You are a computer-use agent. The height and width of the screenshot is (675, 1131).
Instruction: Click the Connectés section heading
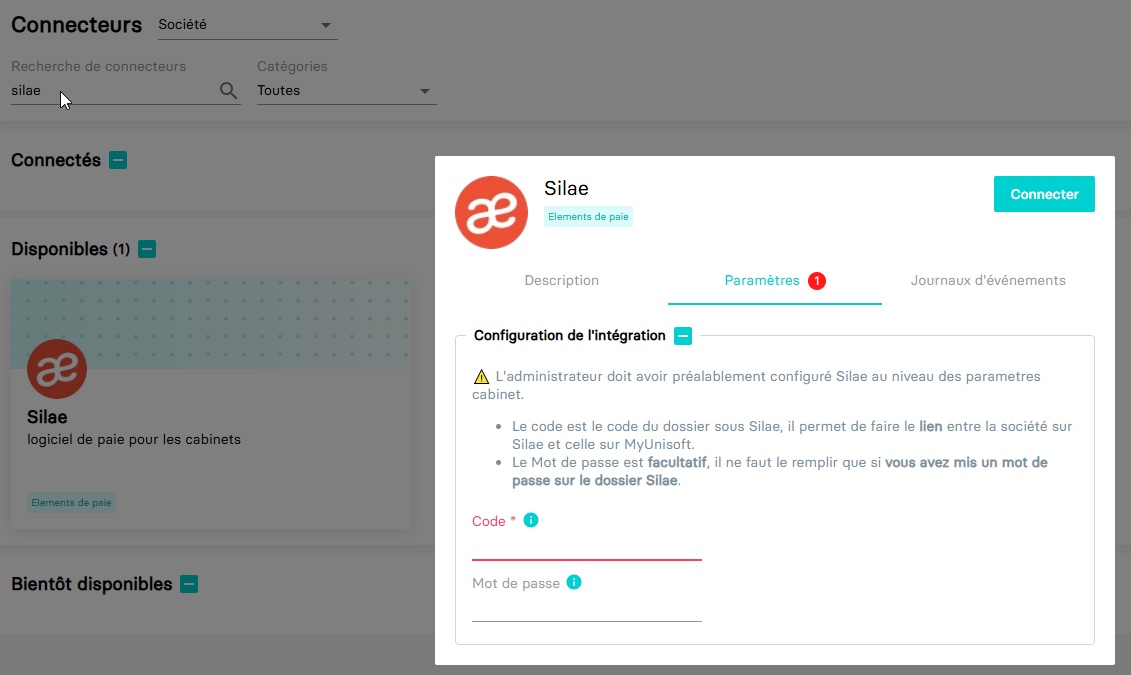(x=56, y=160)
